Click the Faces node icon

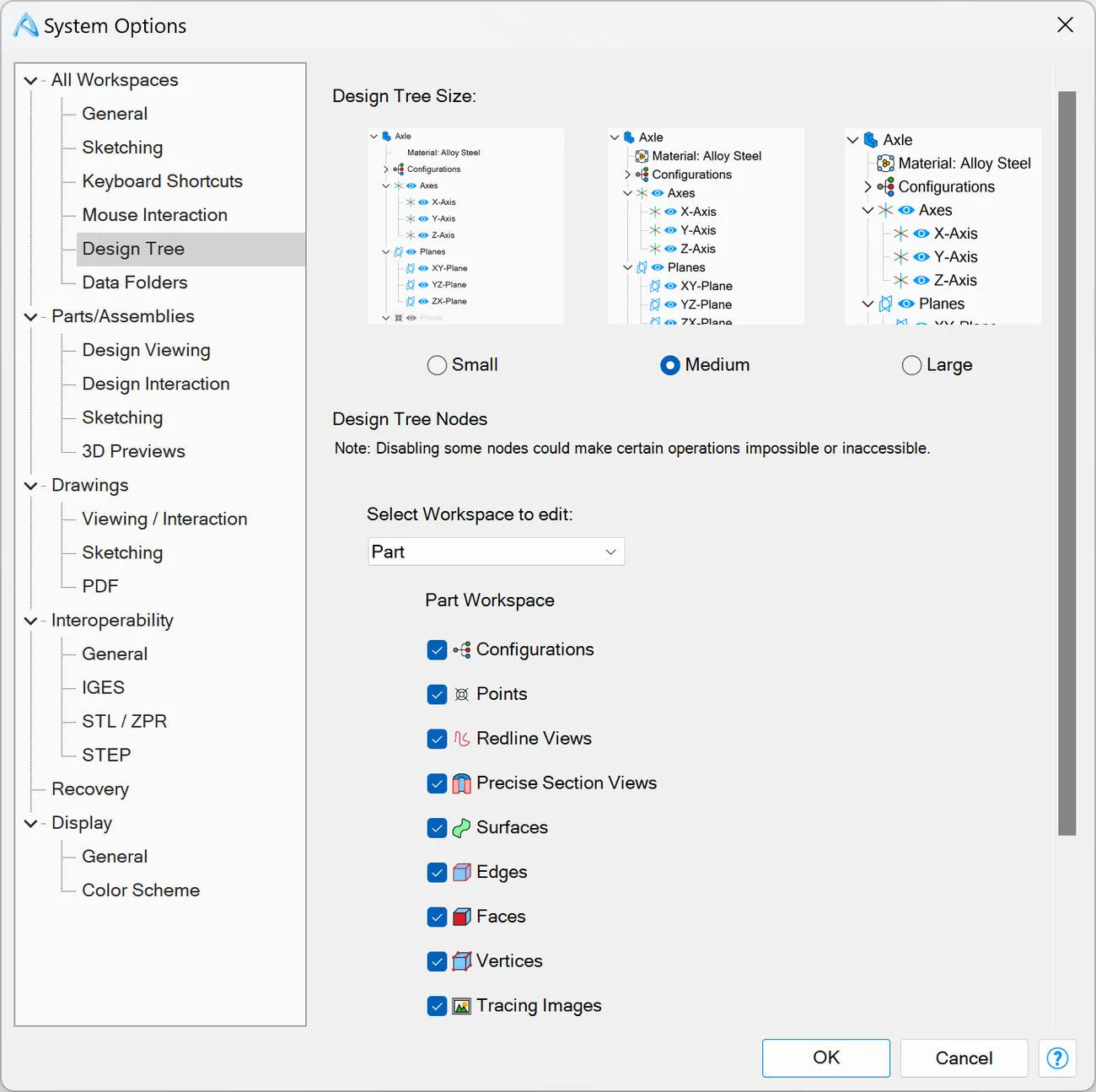[461, 917]
